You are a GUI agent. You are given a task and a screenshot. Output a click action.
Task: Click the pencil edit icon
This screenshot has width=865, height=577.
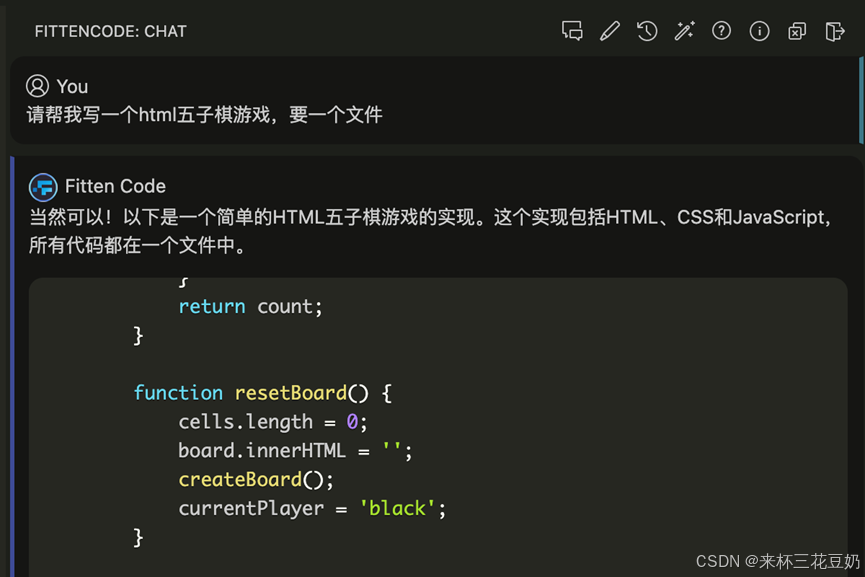click(x=610, y=31)
